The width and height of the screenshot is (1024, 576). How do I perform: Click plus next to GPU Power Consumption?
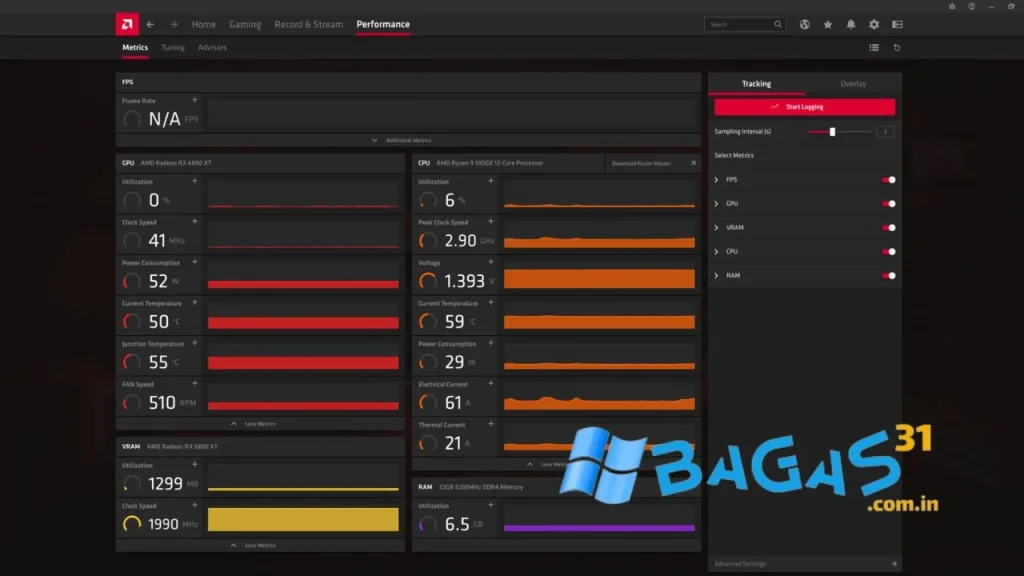(x=195, y=262)
